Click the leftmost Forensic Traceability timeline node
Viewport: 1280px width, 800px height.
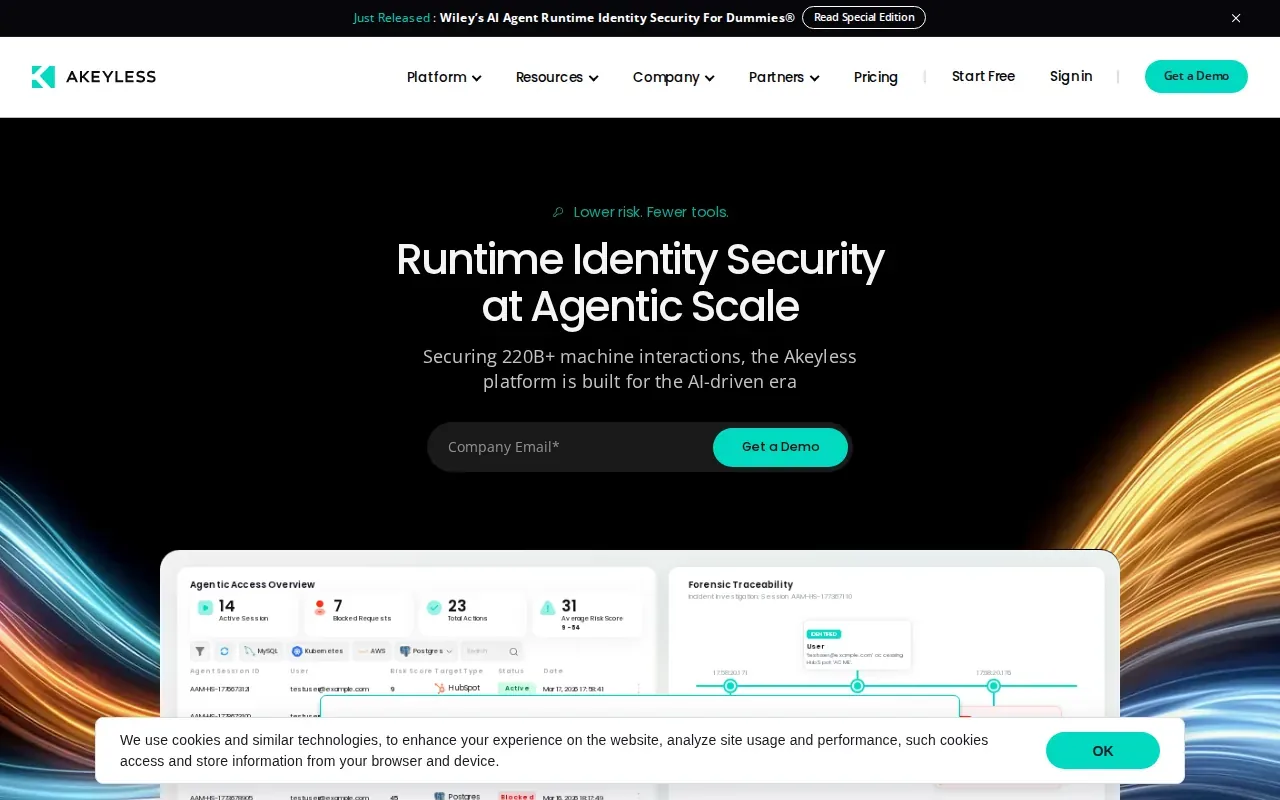[731, 686]
